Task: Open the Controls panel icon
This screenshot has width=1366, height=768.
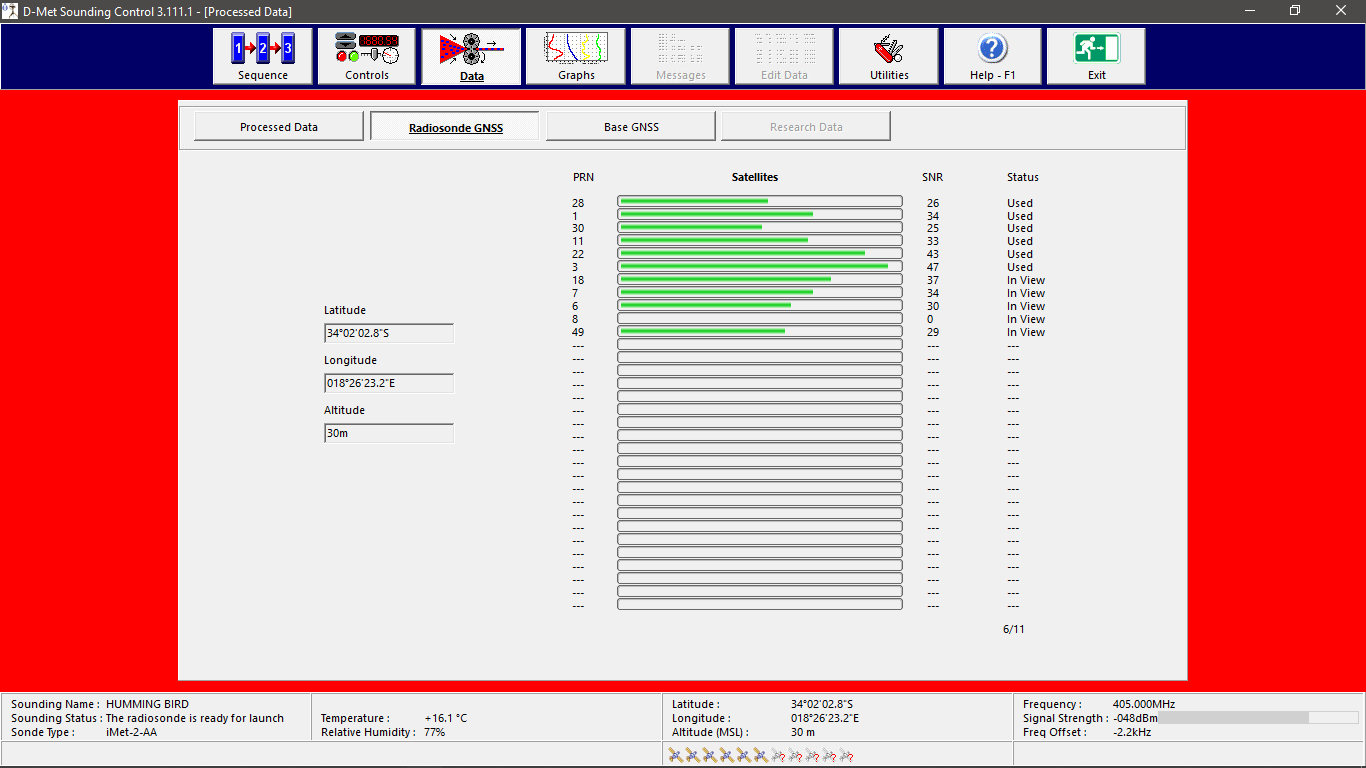Action: pos(367,56)
